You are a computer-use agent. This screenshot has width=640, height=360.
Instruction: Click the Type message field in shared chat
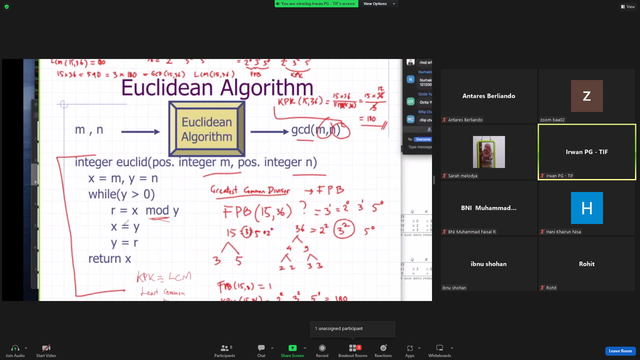420,147
